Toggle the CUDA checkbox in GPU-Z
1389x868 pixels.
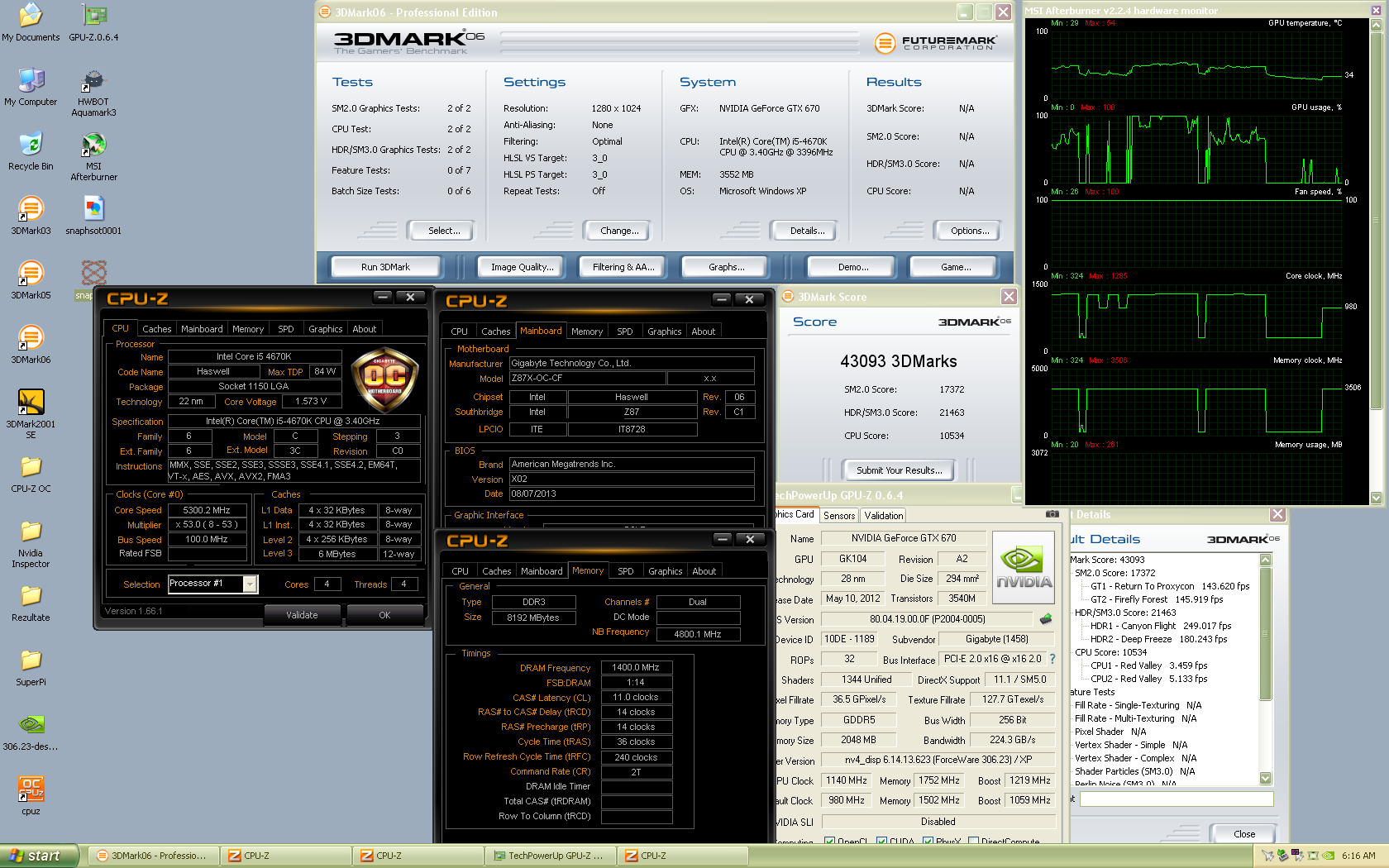coord(881,842)
